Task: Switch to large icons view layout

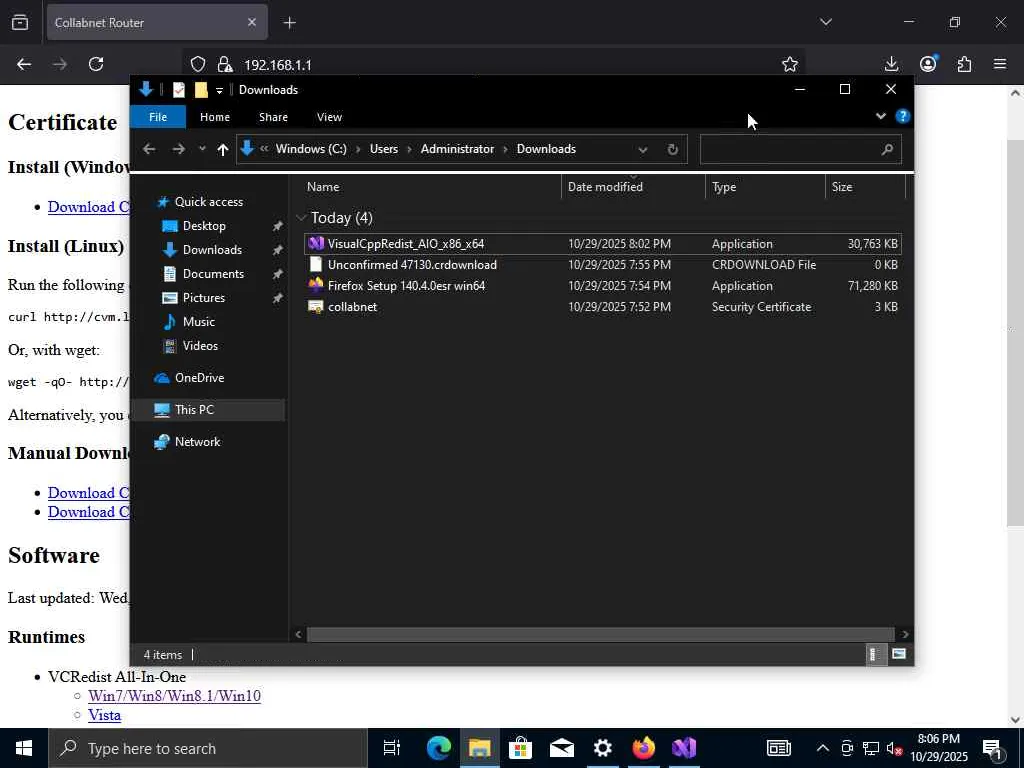Action: click(x=899, y=654)
